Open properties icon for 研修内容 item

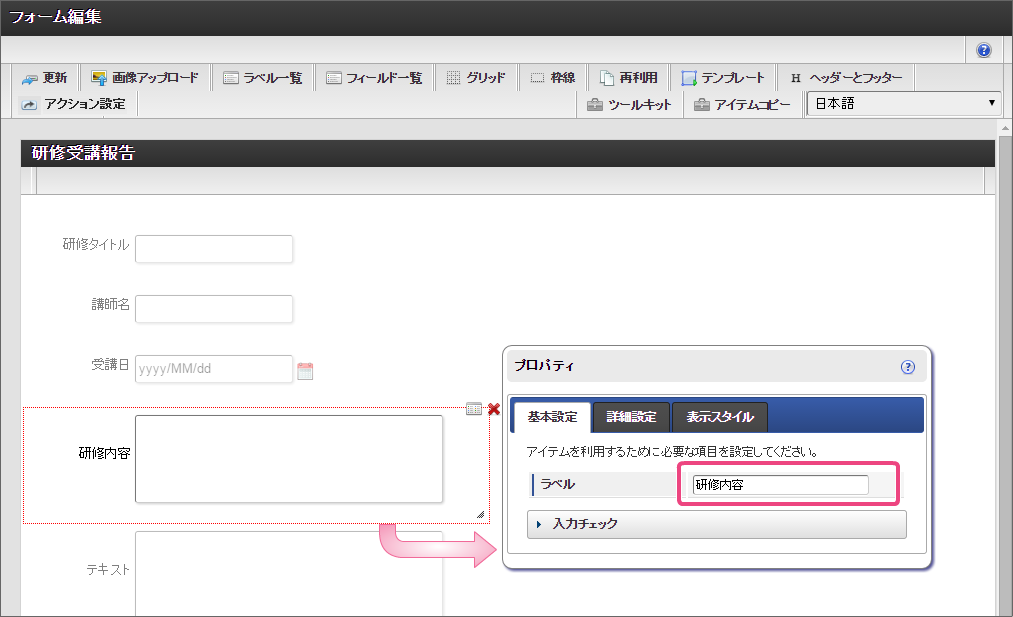474,409
